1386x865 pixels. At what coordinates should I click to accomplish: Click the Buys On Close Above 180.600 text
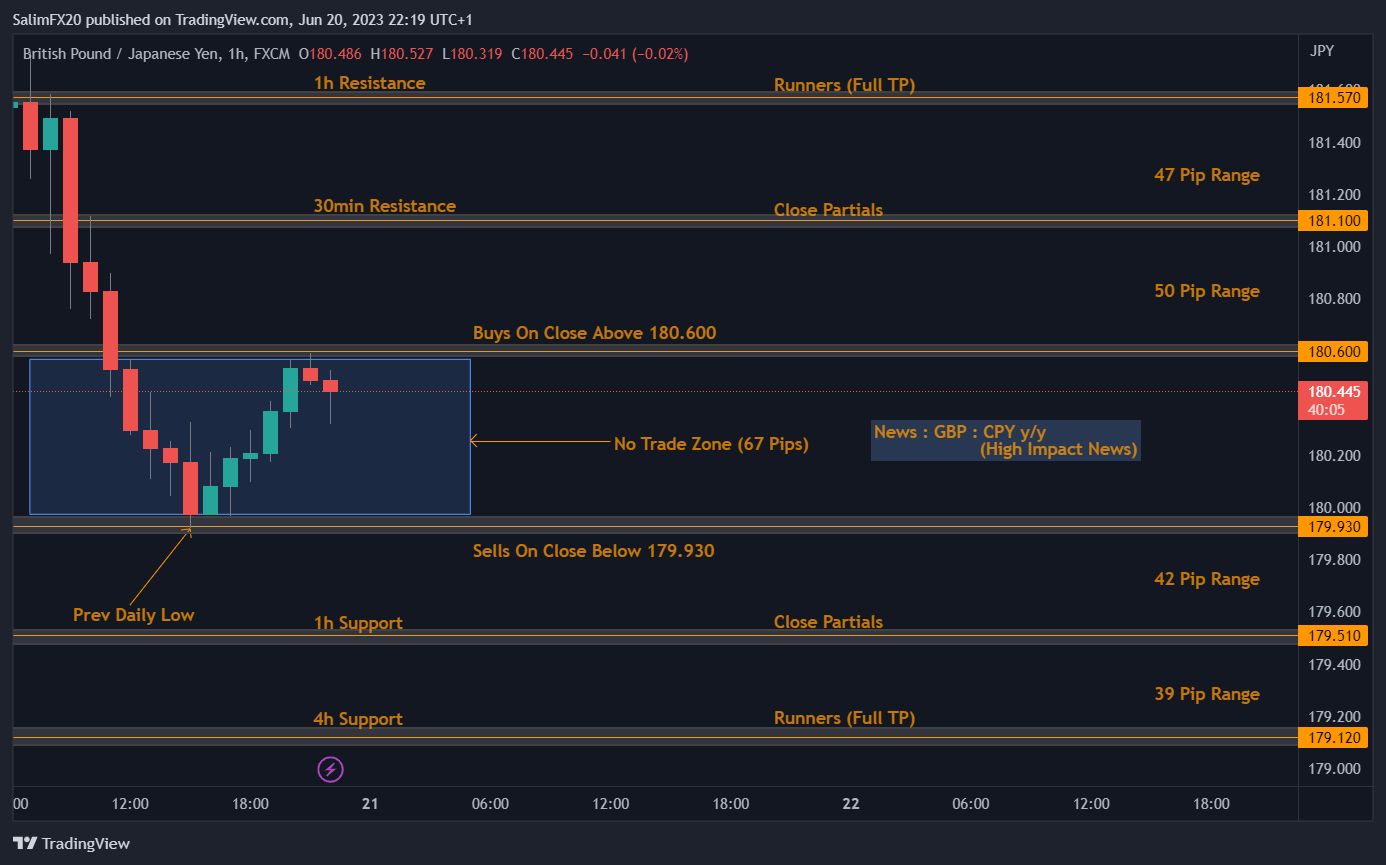(x=594, y=332)
